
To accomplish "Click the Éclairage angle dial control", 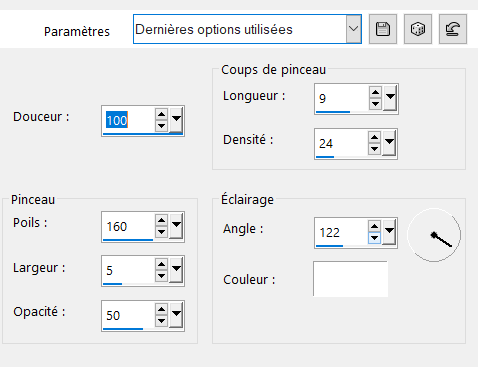I will 434,235.
